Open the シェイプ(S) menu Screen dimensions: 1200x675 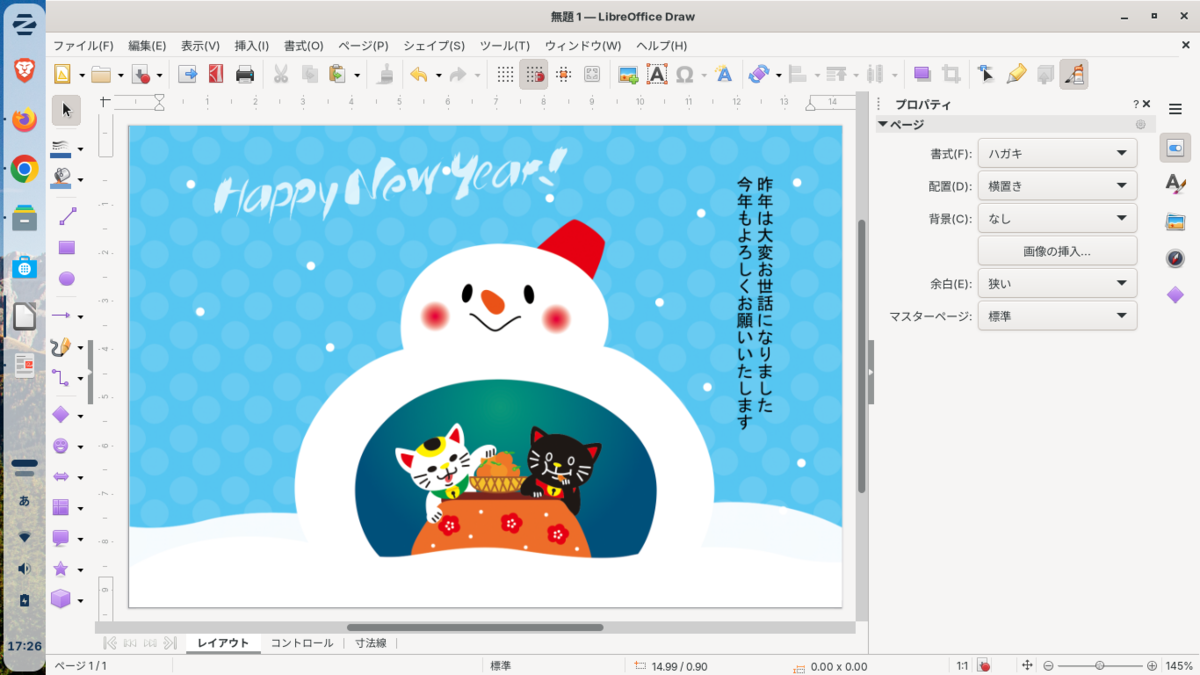pos(433,46)
